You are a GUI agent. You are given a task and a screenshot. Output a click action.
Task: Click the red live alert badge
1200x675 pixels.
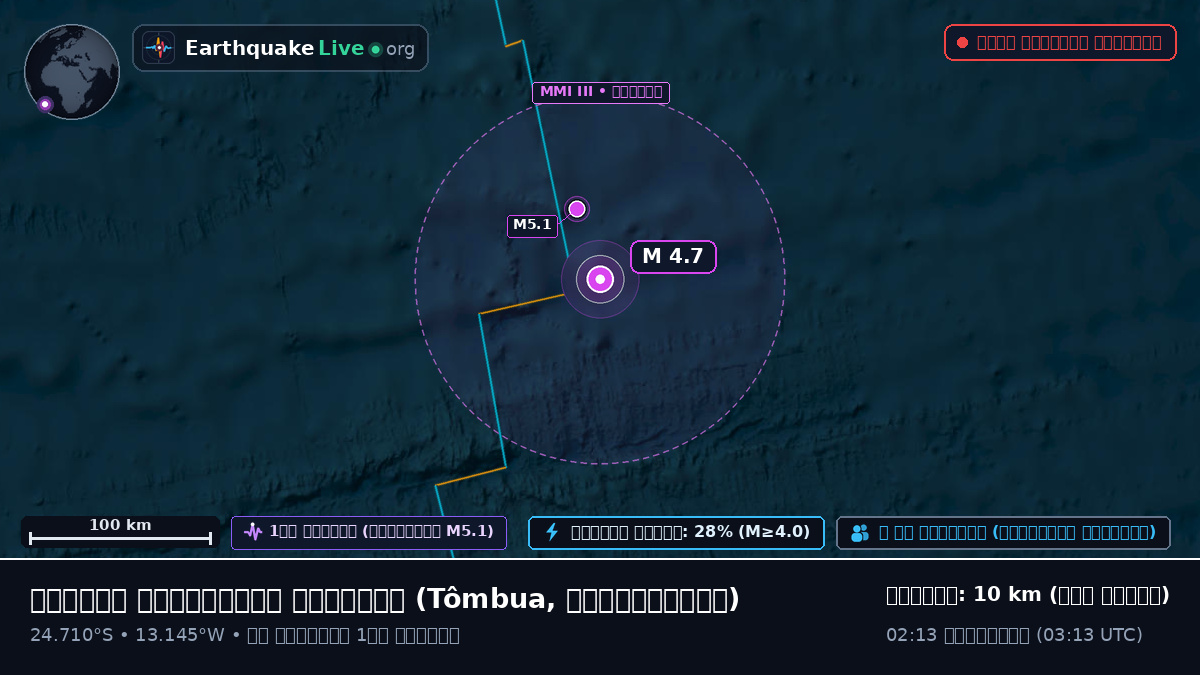pos(1060,43)
